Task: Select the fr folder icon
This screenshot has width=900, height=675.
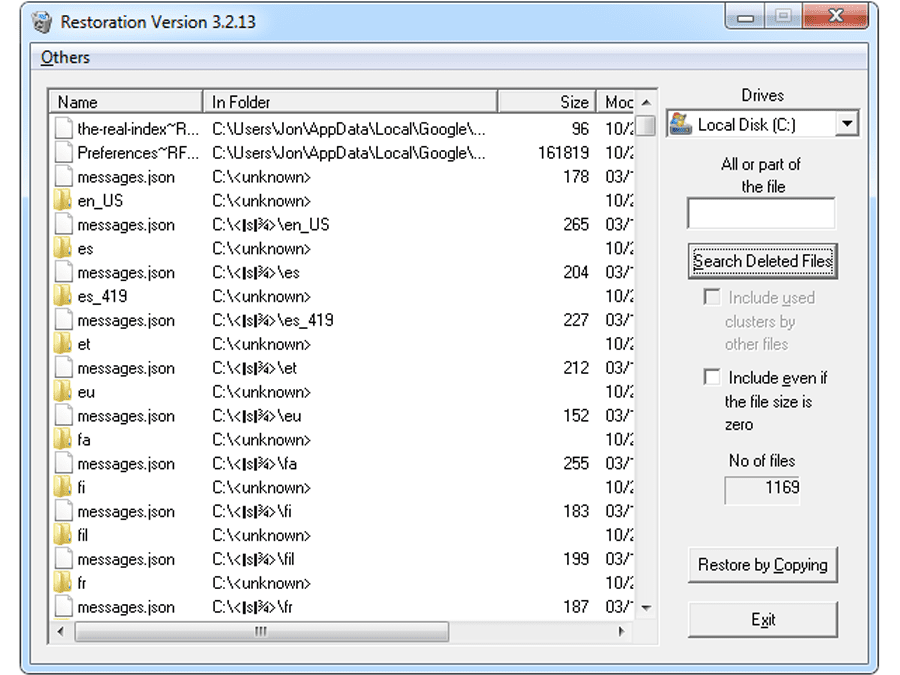Action: 63,583
